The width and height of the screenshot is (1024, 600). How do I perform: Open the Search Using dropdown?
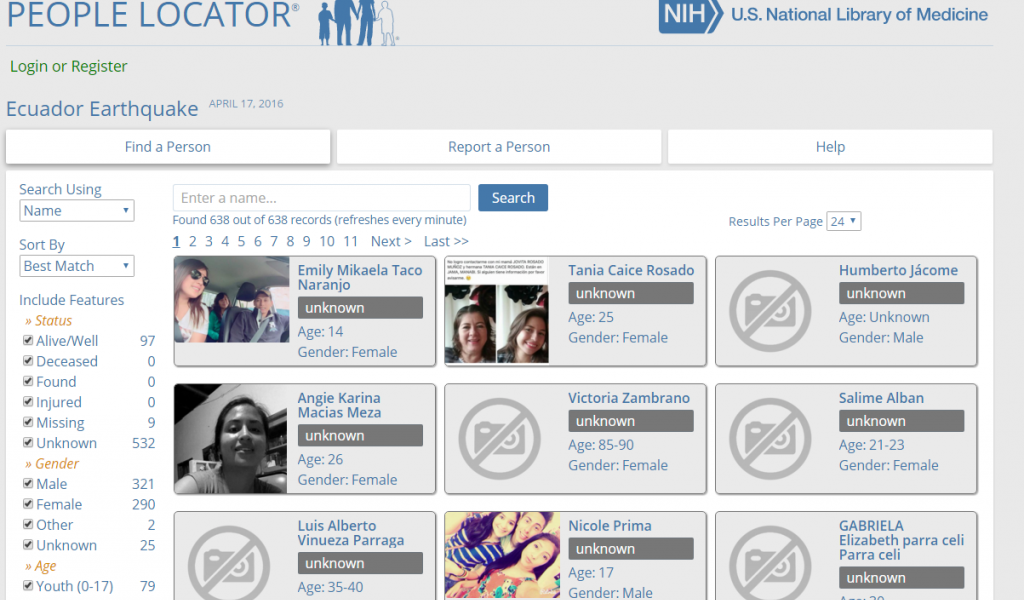(77, 211)
